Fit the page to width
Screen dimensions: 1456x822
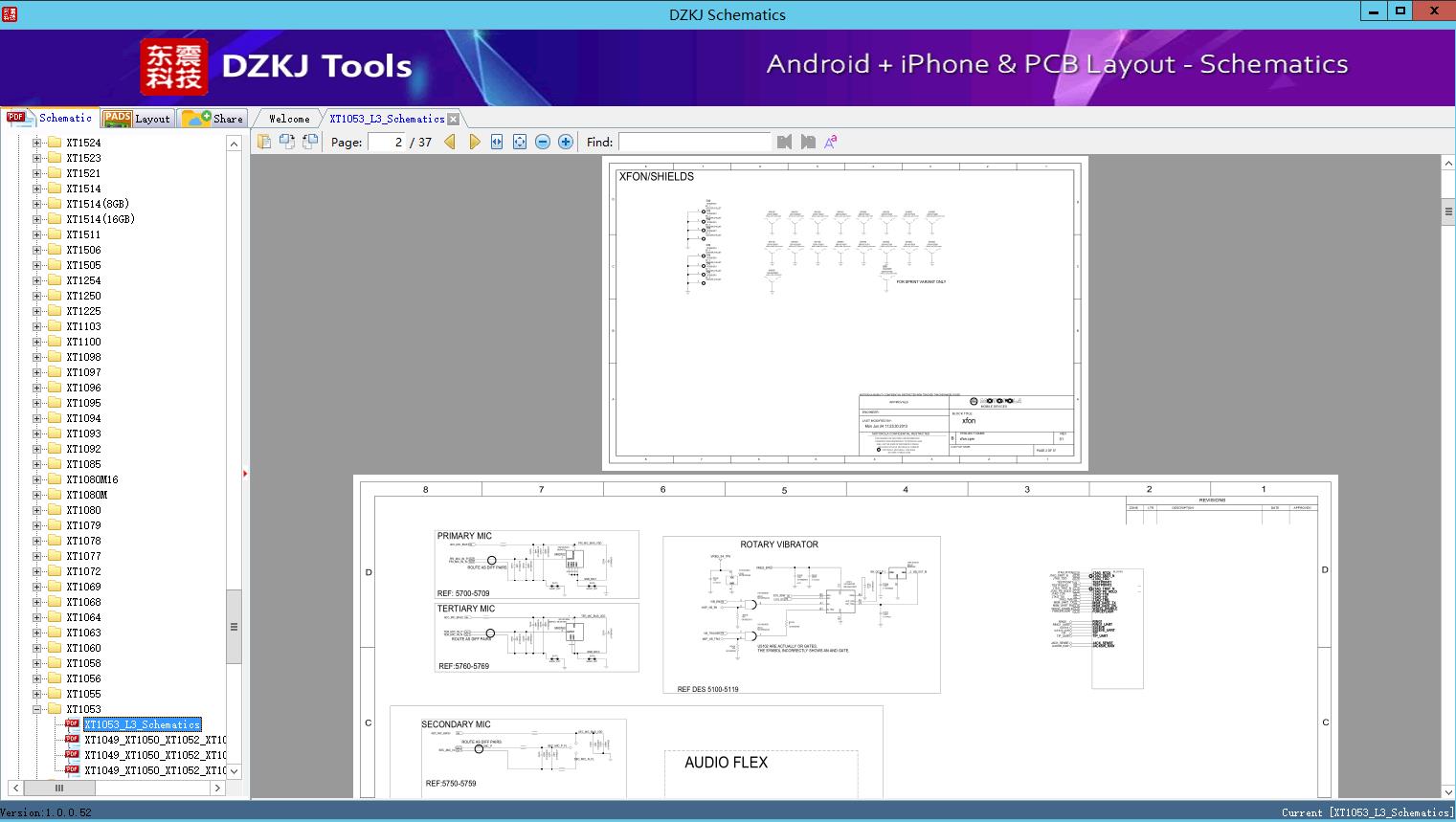(497, 142)
